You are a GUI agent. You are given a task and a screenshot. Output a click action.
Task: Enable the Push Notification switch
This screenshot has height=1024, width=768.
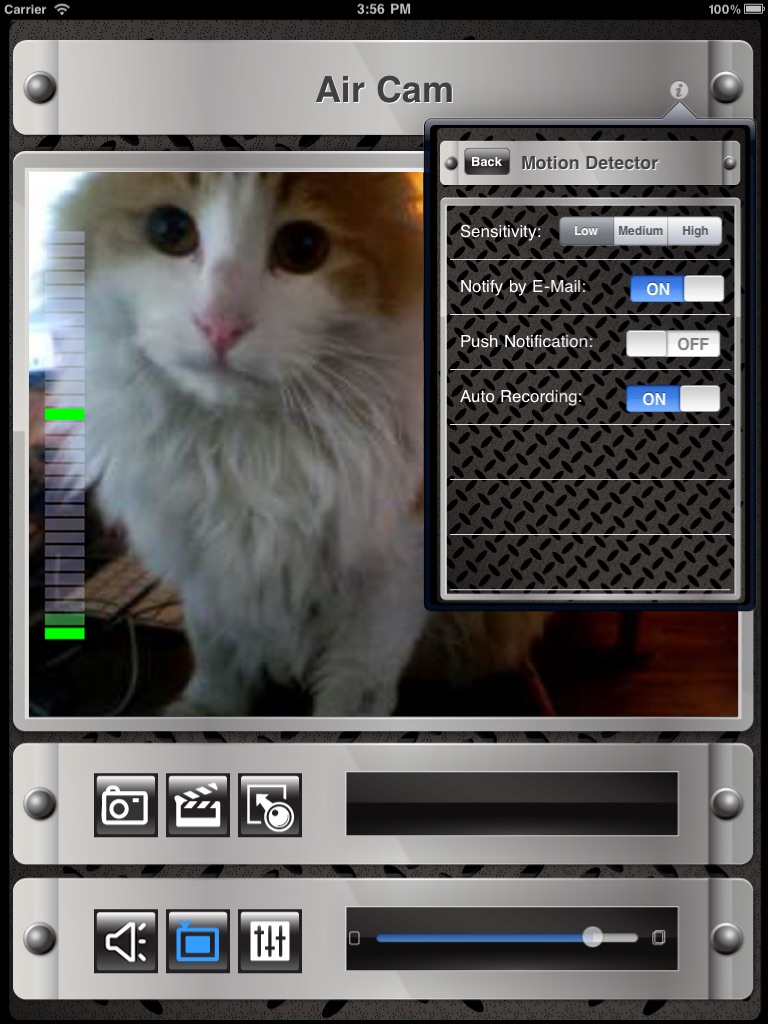(673, 344)
